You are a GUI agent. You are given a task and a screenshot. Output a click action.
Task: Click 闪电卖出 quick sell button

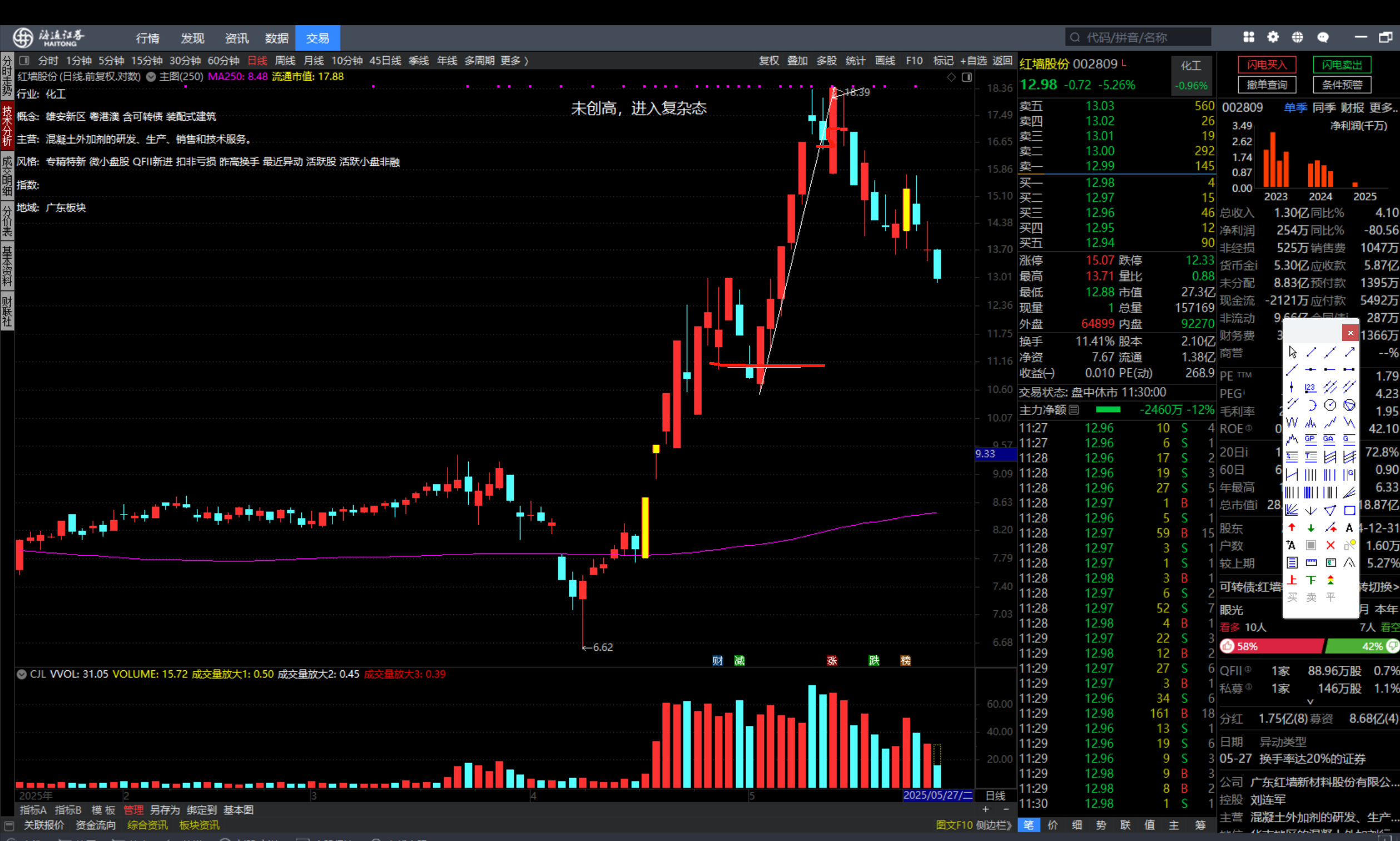(x=1342, y=65)
